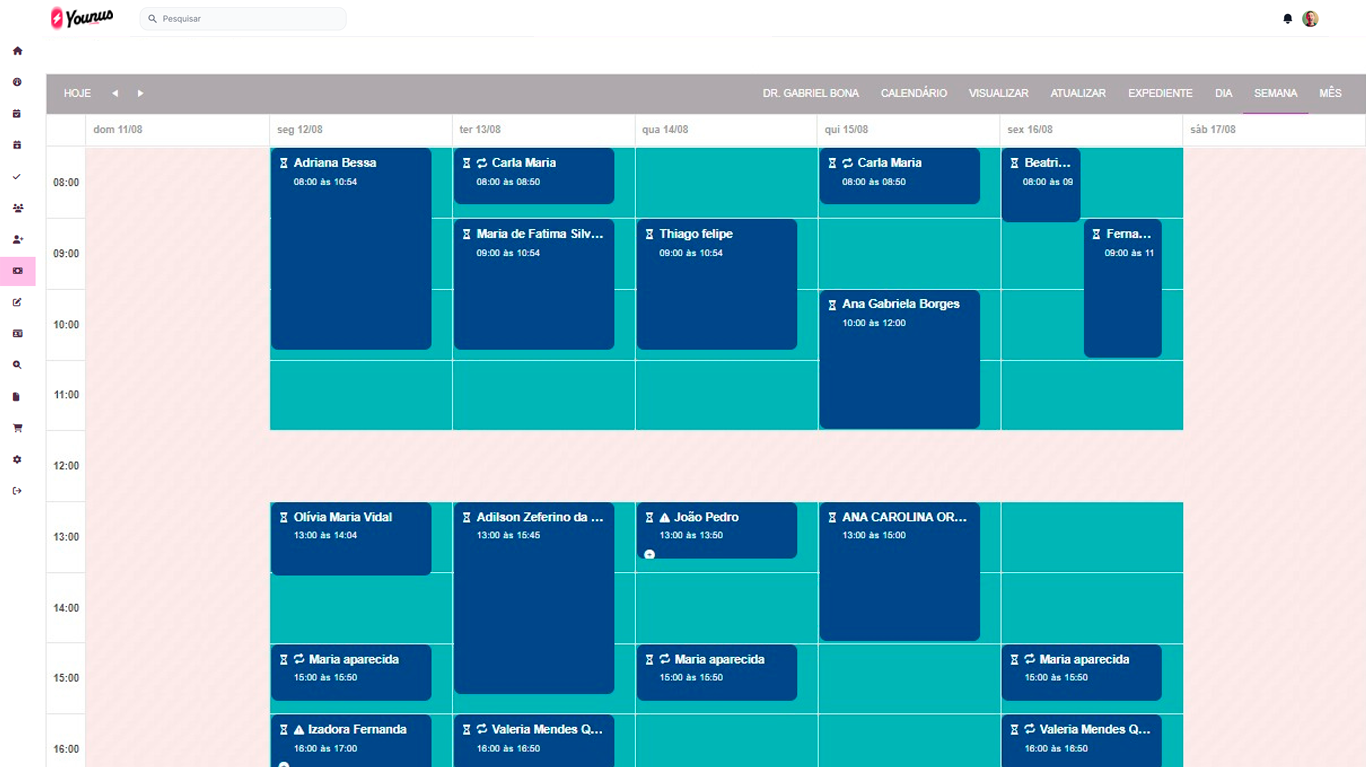Open the shopping cart icon in sidebar
This screenshot has width=1366, height=768.
coord(17,428)
